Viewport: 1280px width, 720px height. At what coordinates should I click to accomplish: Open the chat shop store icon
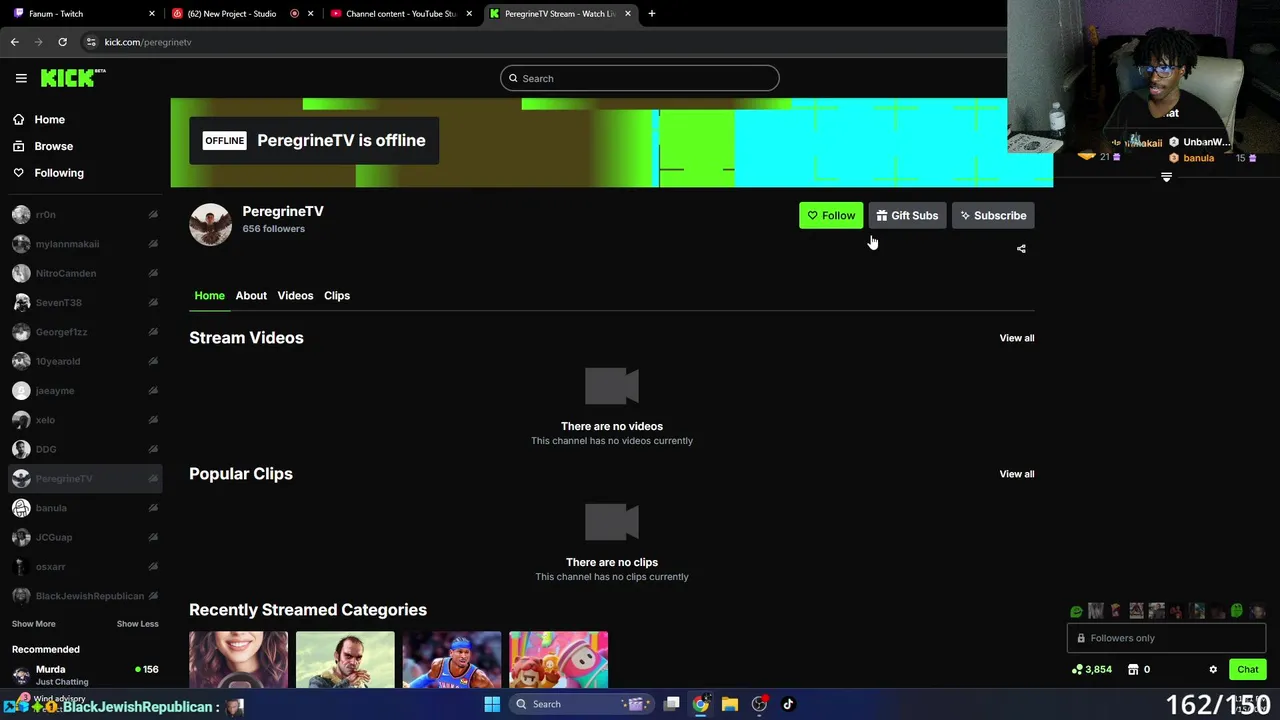[1133, 670]
